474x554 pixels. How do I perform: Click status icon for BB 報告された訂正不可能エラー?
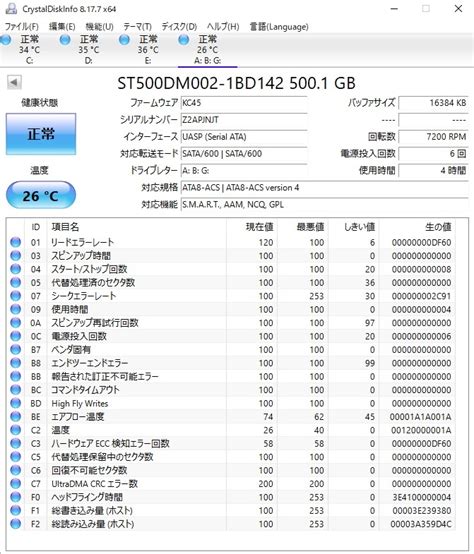tap(16, 376)
